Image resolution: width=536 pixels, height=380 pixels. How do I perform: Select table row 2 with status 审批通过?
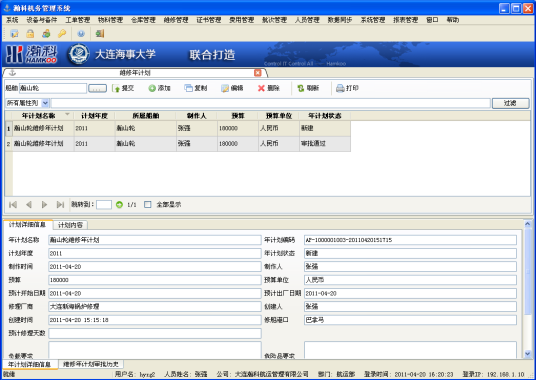[178, 144]
